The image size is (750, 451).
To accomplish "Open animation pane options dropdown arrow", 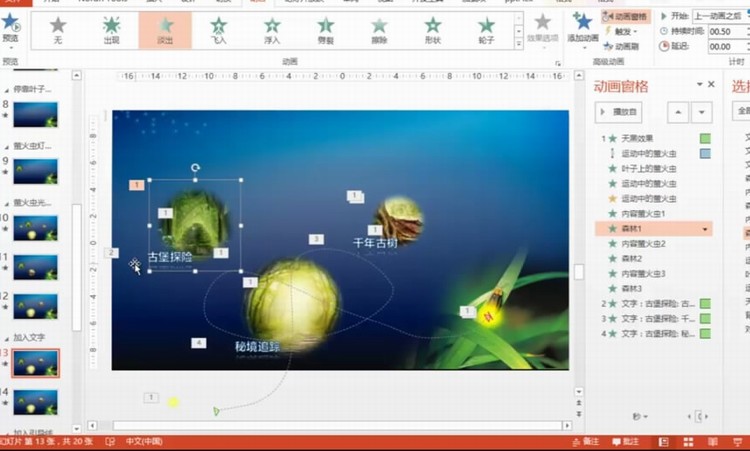I will tap(699, 84).
